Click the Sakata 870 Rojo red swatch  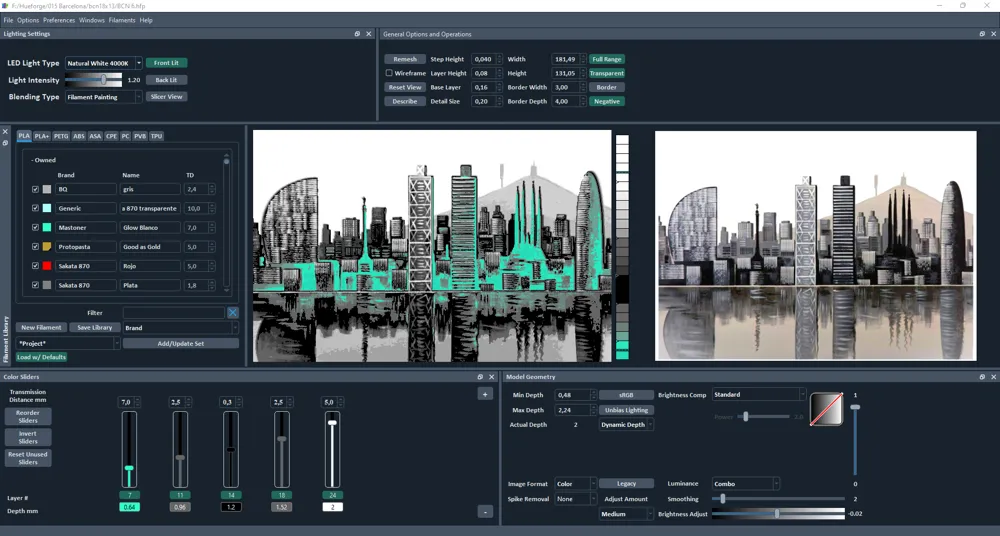(x=47, y=265)
